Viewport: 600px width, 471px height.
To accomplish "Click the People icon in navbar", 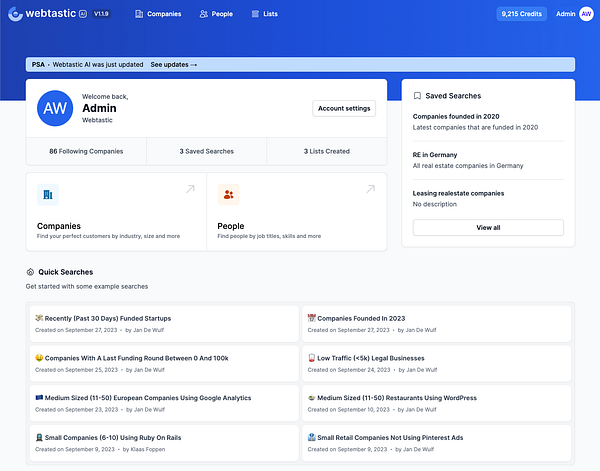I will click(204, 14).
